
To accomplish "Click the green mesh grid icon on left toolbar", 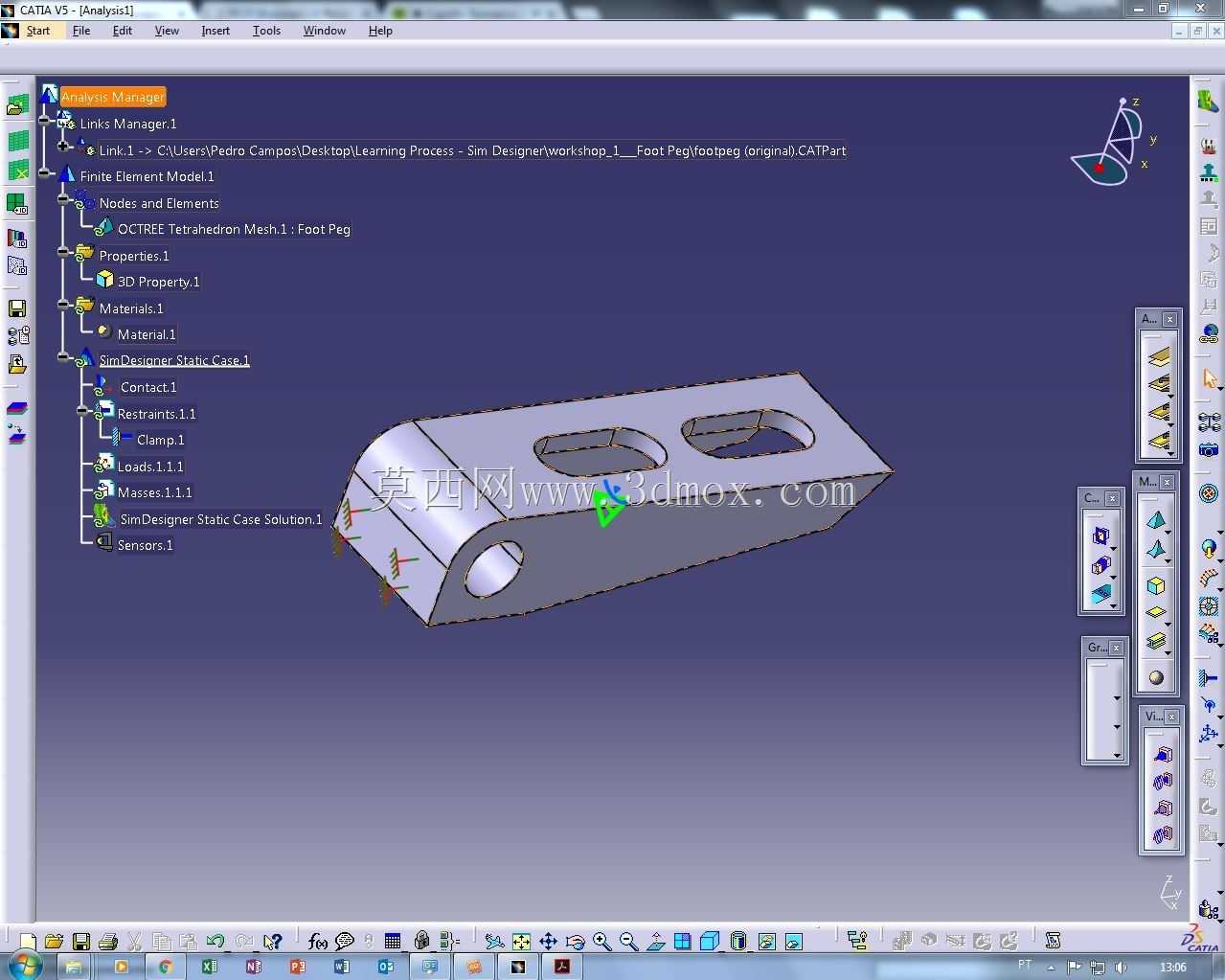I will click(18, 141).
